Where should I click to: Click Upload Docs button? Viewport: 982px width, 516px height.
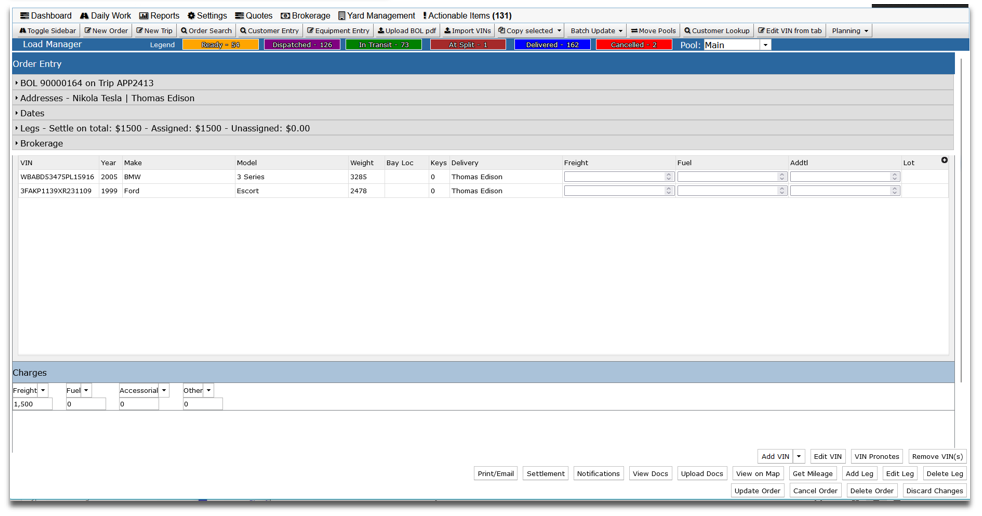pos(701,473)
